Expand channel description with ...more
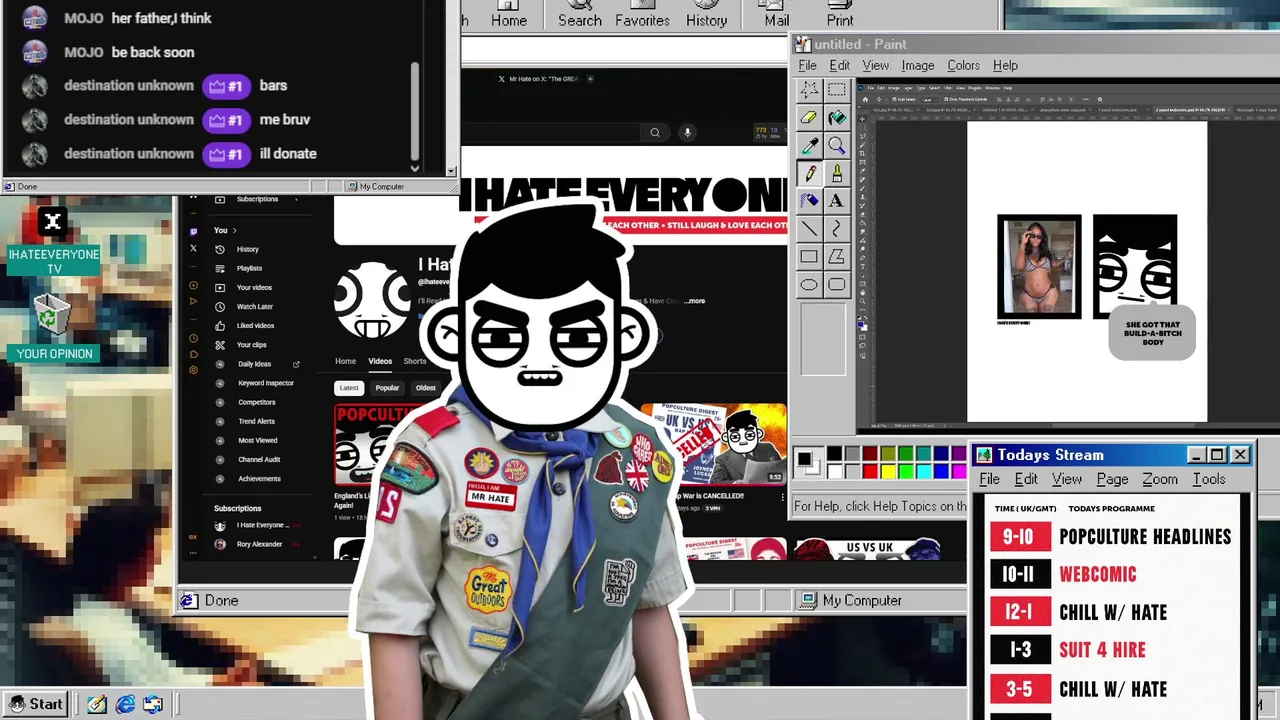This screenshot has height=720, width=1280. (694, 301)
